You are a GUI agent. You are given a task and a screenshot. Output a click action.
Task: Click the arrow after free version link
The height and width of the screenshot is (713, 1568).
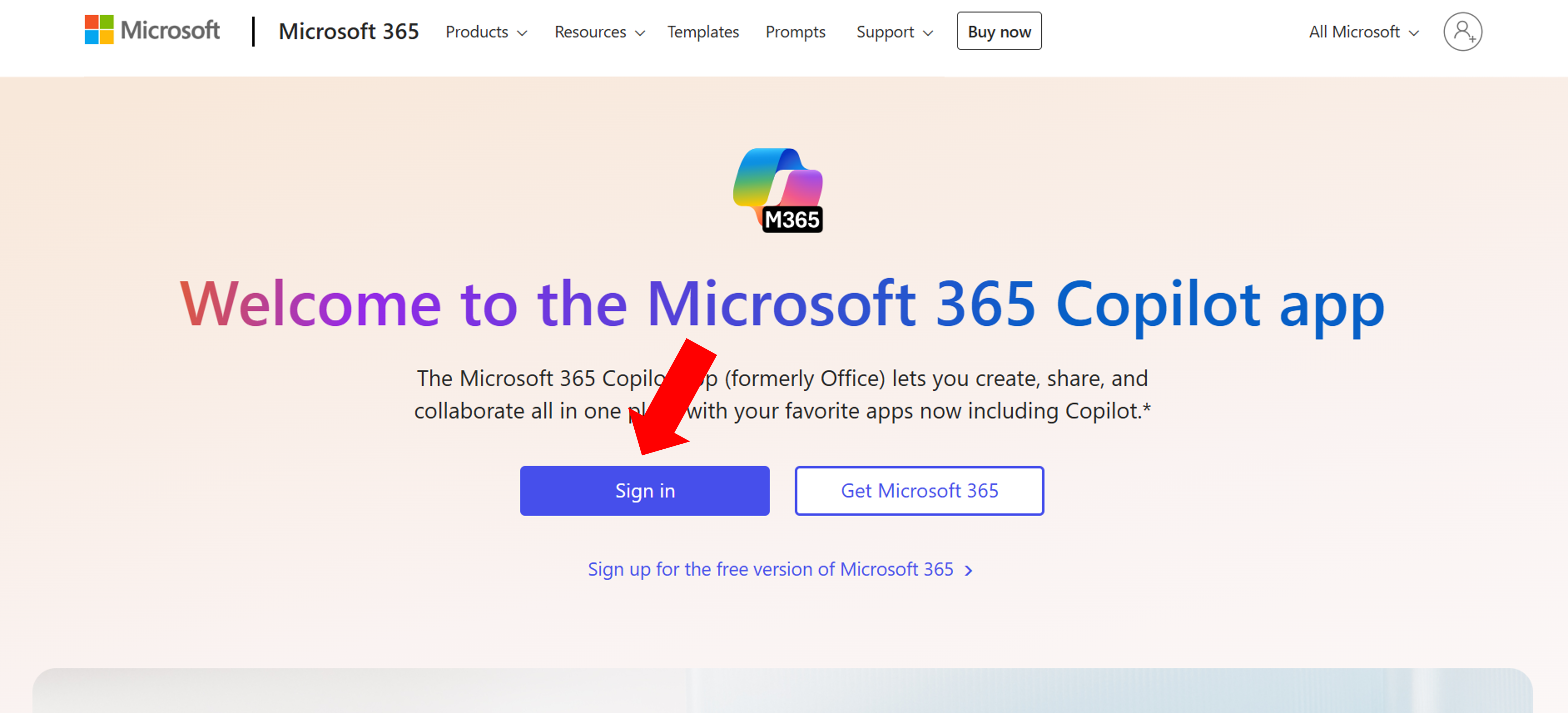[969, 570]
